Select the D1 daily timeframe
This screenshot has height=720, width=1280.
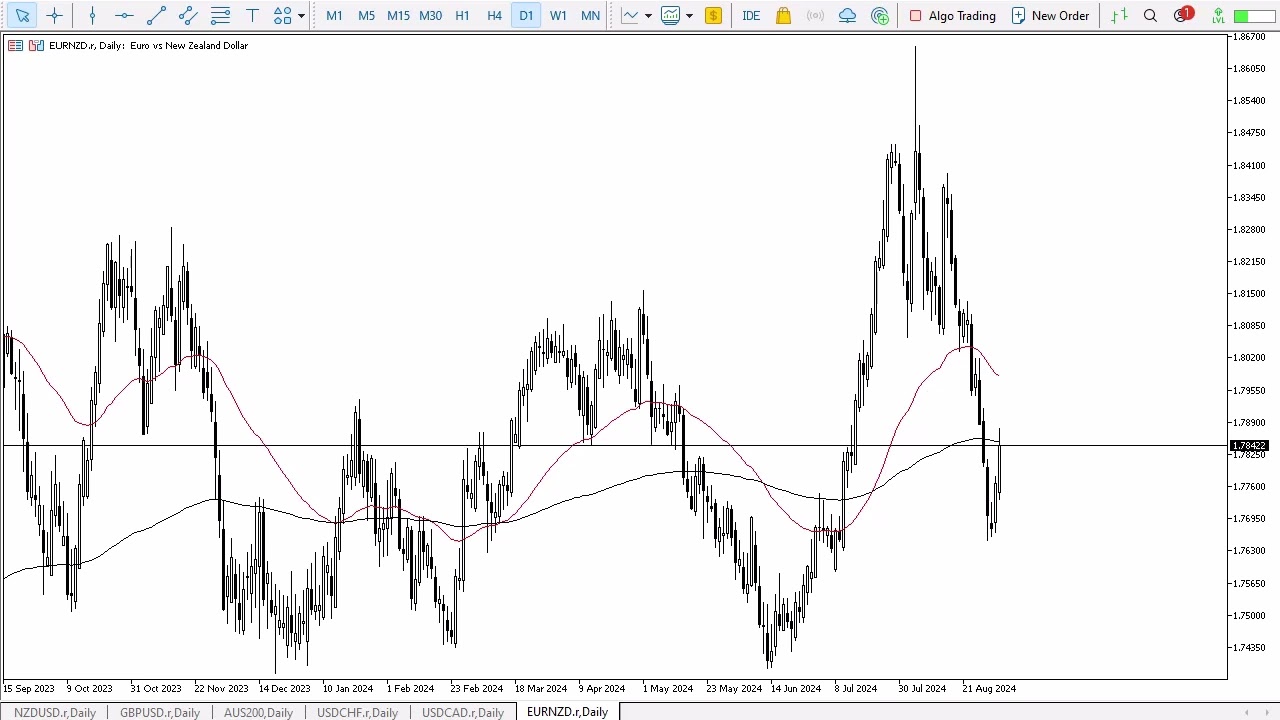(526, 15)
